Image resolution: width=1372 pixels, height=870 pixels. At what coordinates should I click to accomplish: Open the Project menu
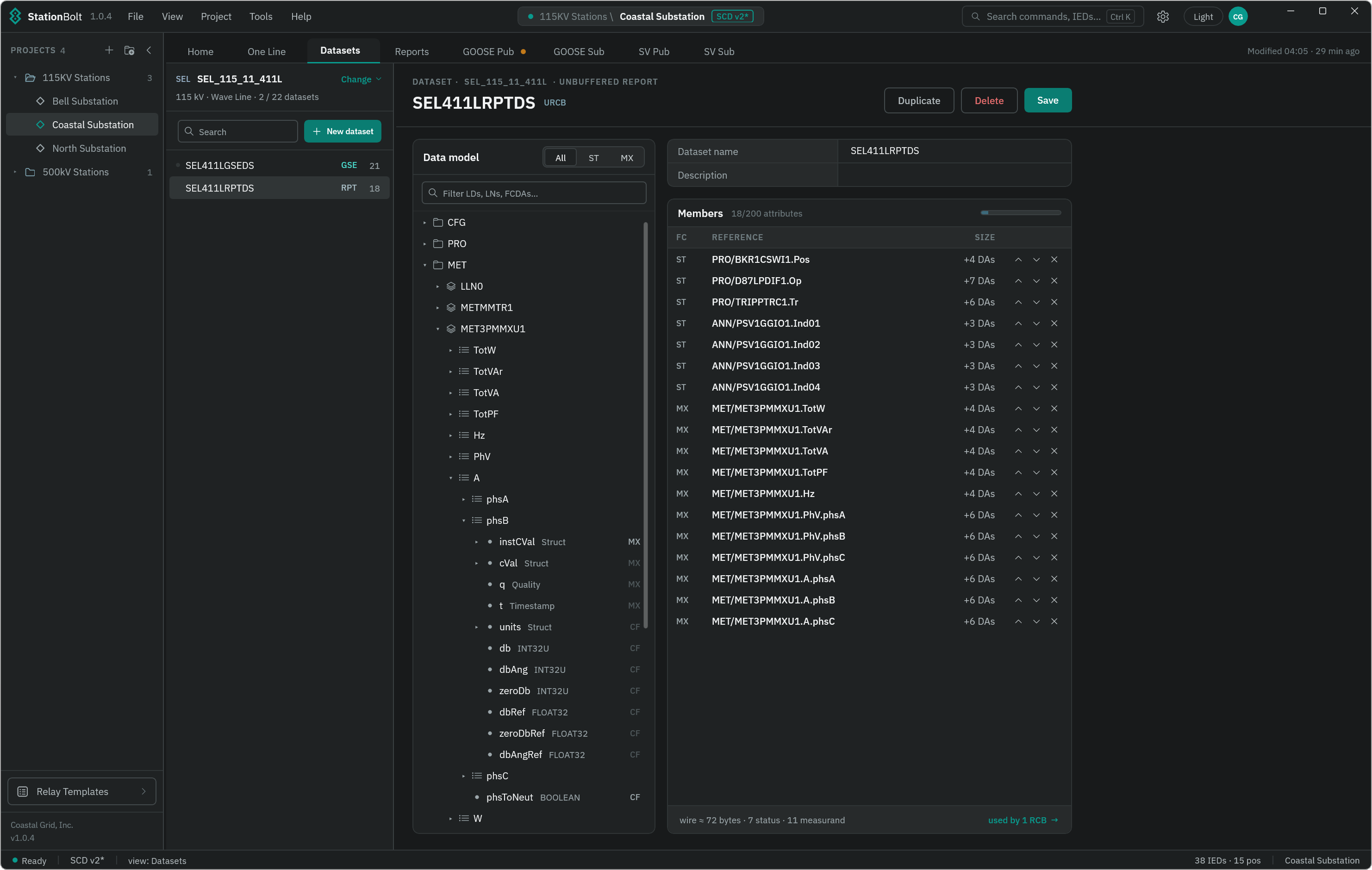[216, 17]
